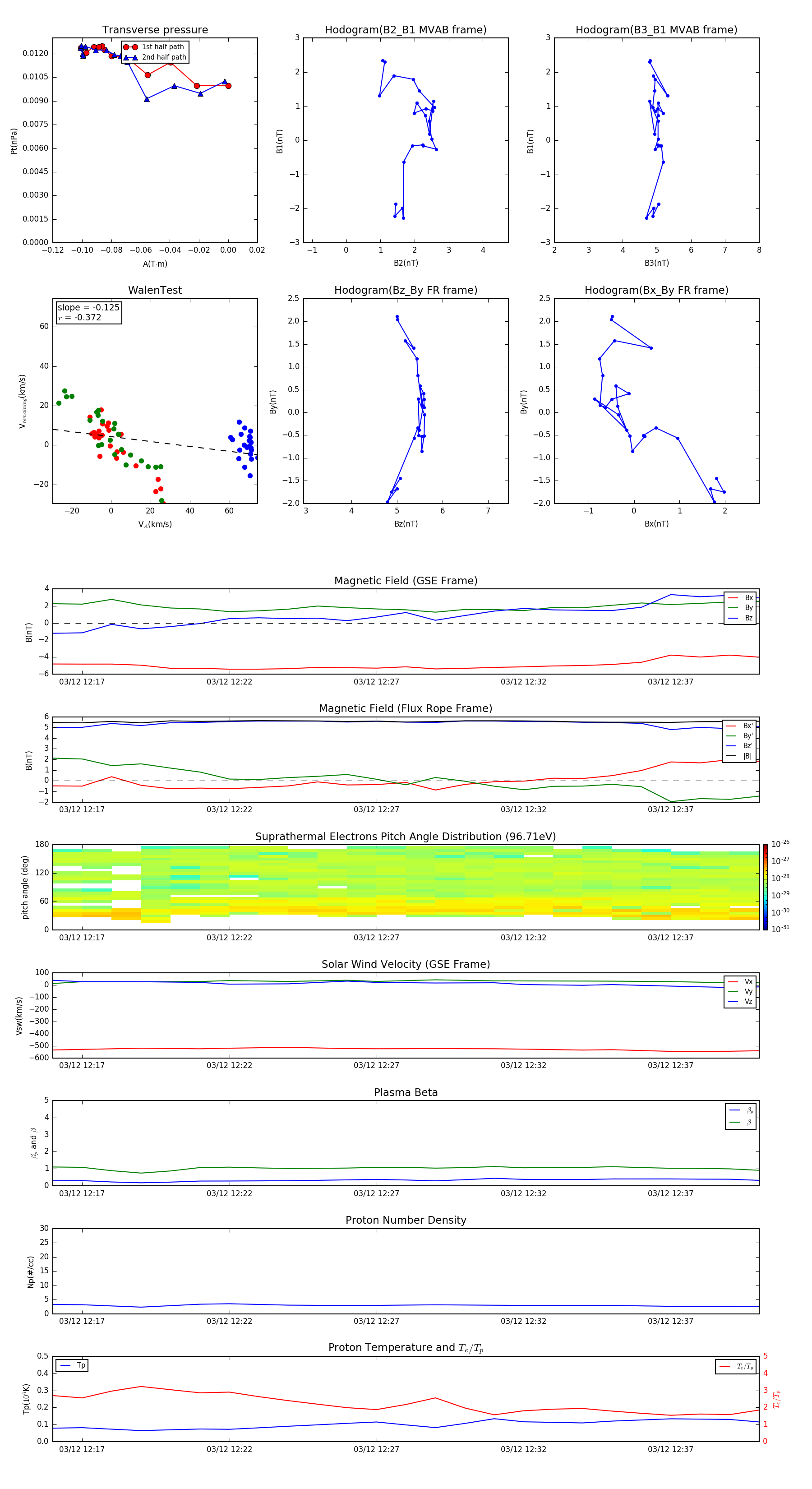Click the 'Proton Temperature and Te/Tp' title
The width and height of the screenshot is (812, 1489).
click(x=406, y=1347)
